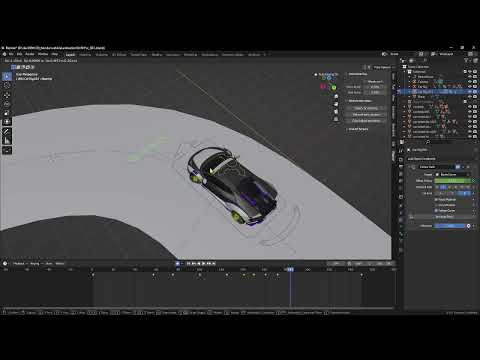Click the Bake car steering button
480x360 pixels.
pos(365,108)
